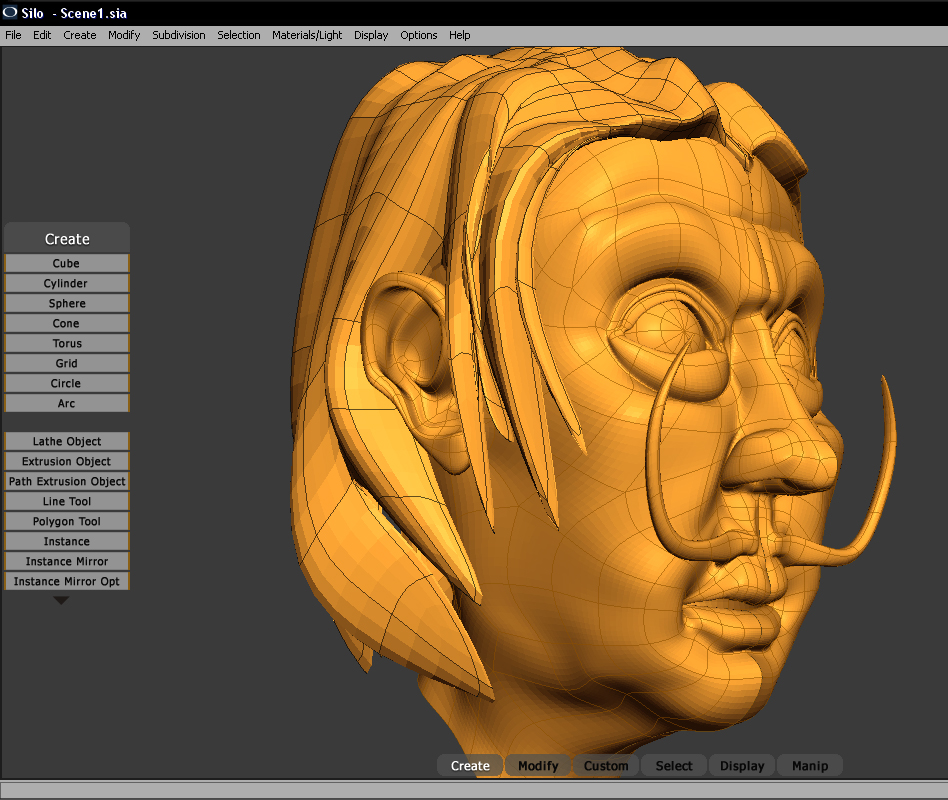This screenshot has width=948, height=800.
Task: Switch to the Modify tab at the bottom
Action: tap(538, 766)
